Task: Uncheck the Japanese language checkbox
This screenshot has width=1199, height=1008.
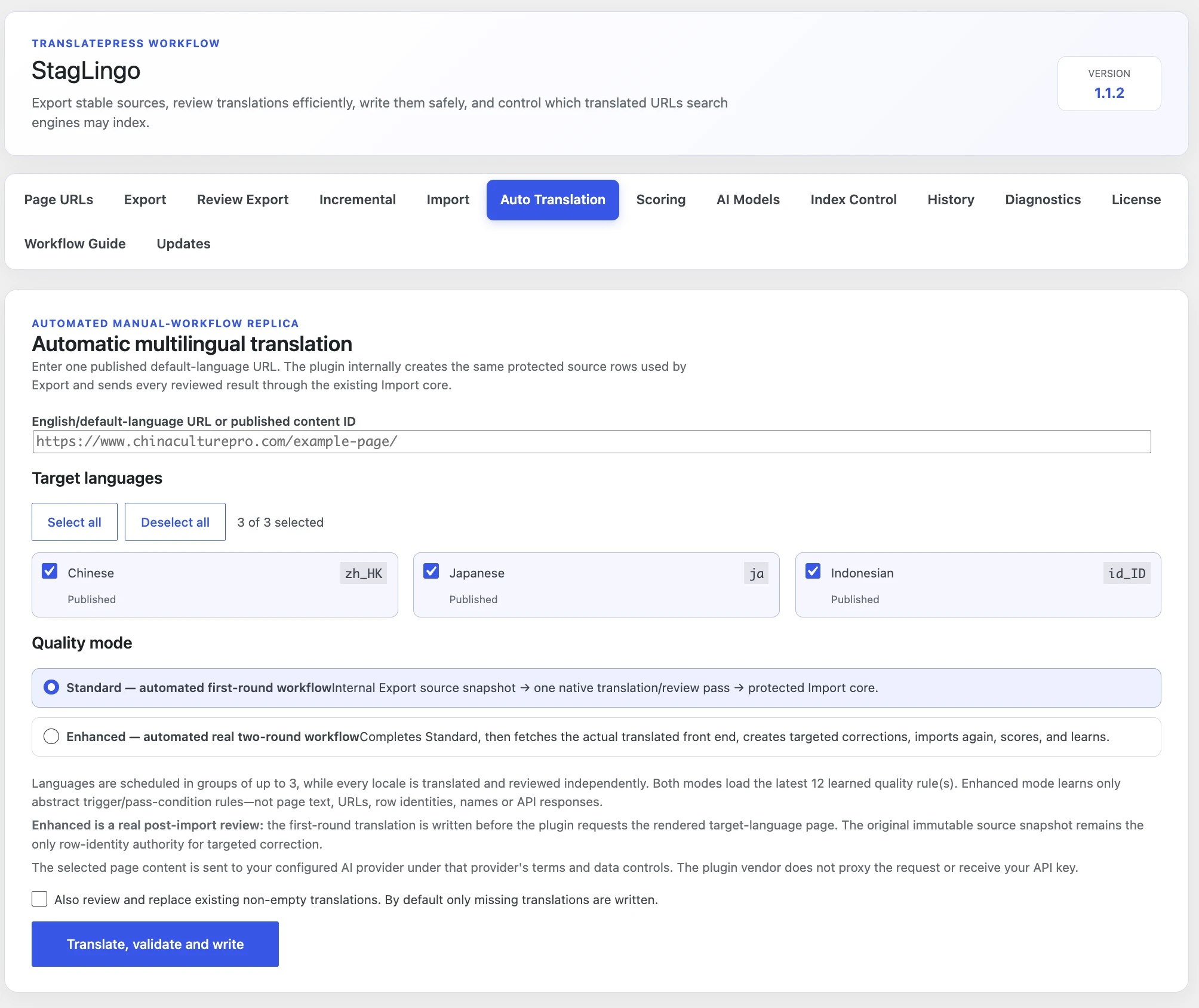Action: point(431,571)
